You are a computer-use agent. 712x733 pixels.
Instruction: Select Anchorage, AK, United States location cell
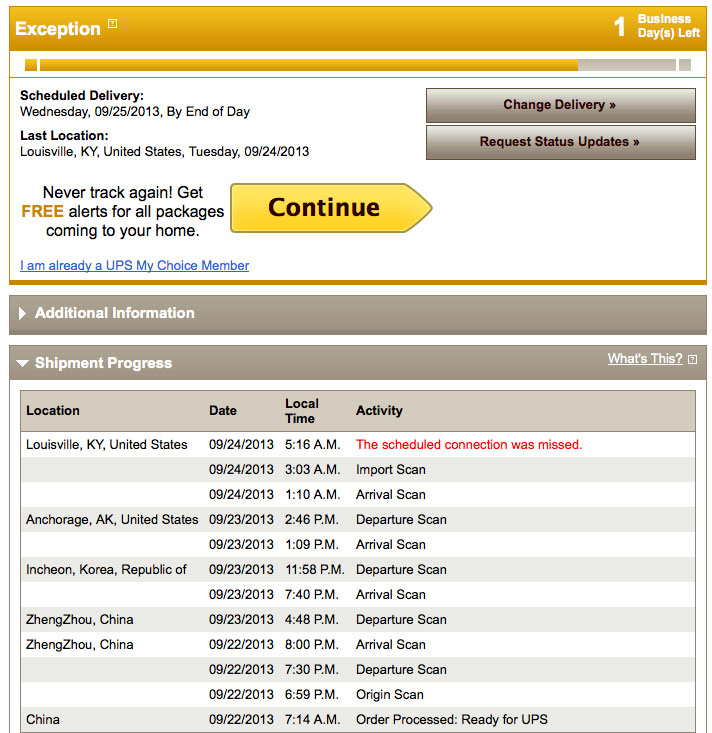tap(112, 519)
